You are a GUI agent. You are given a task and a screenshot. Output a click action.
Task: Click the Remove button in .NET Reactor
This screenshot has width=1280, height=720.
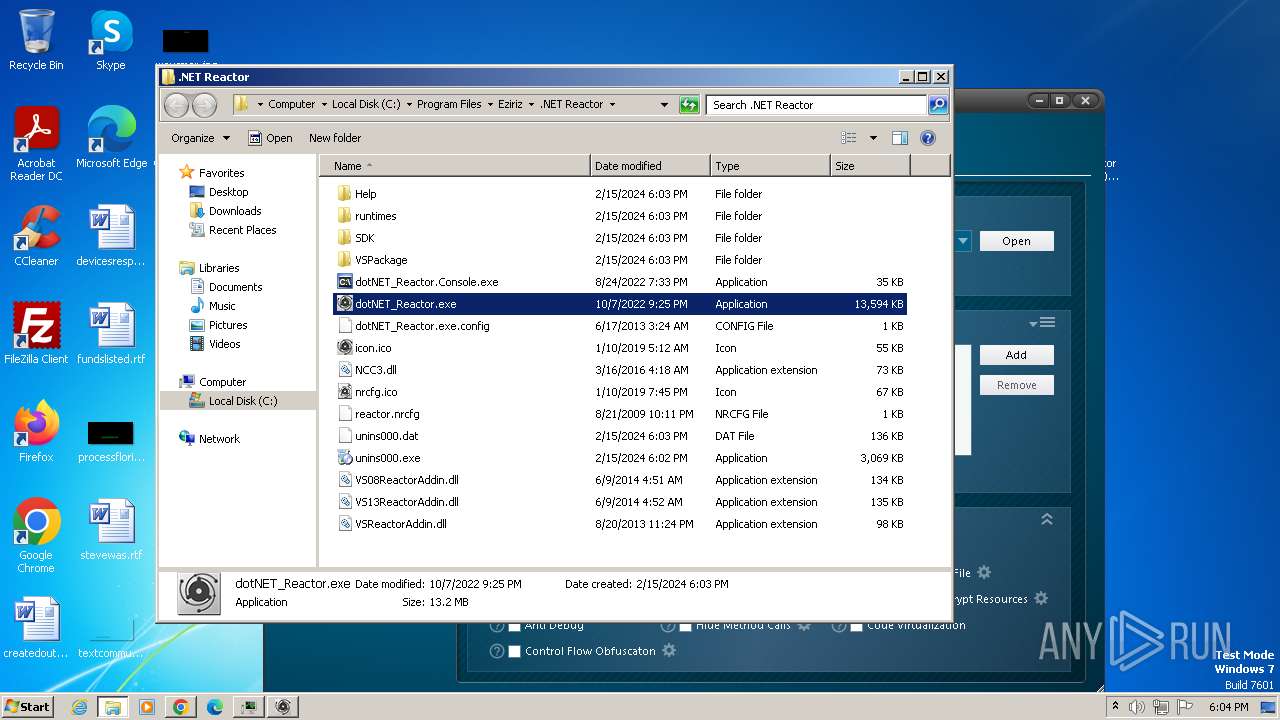pyautogui.click(x=1016, y=385)
